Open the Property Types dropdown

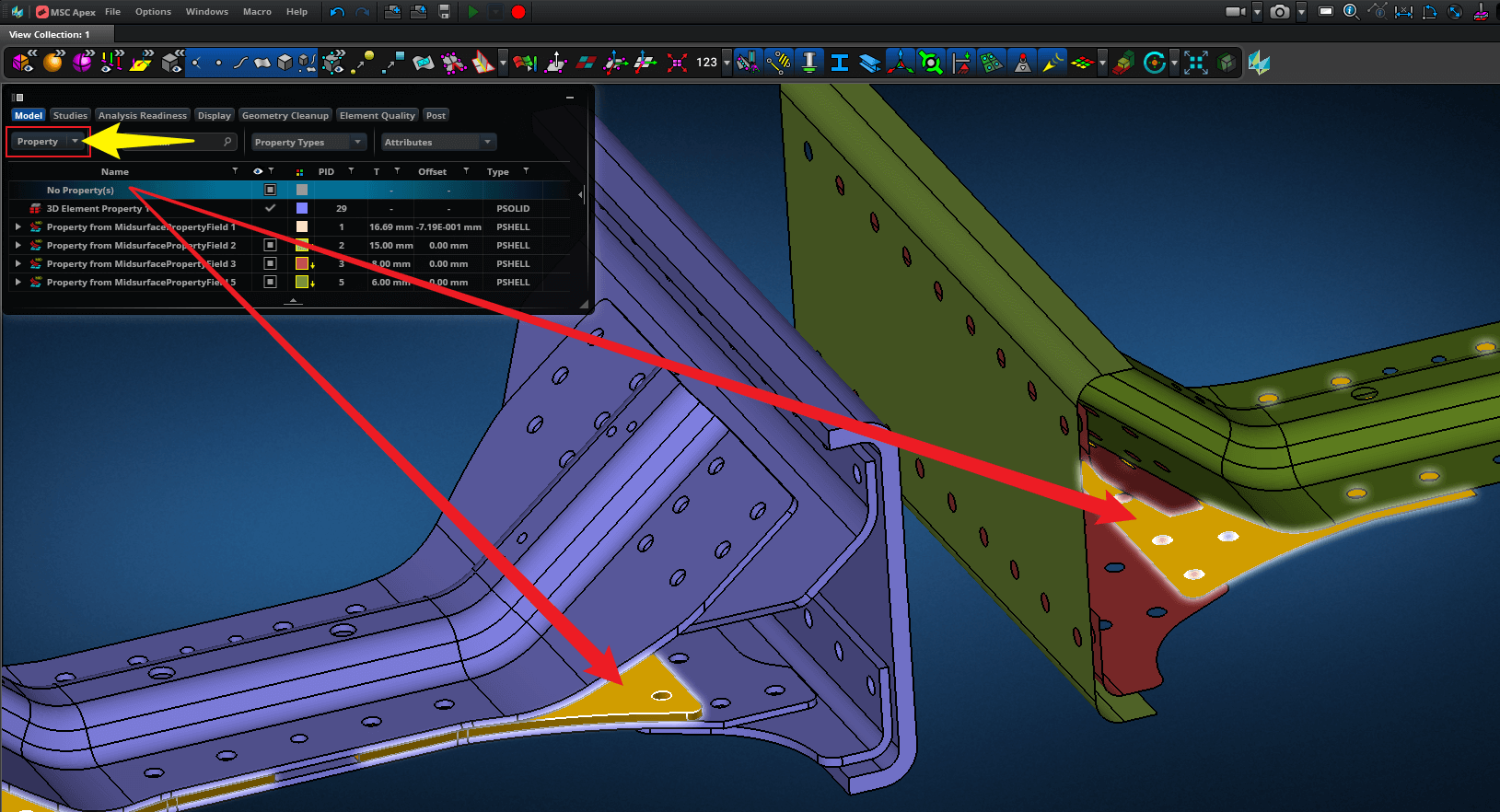[x=308, y=142]
